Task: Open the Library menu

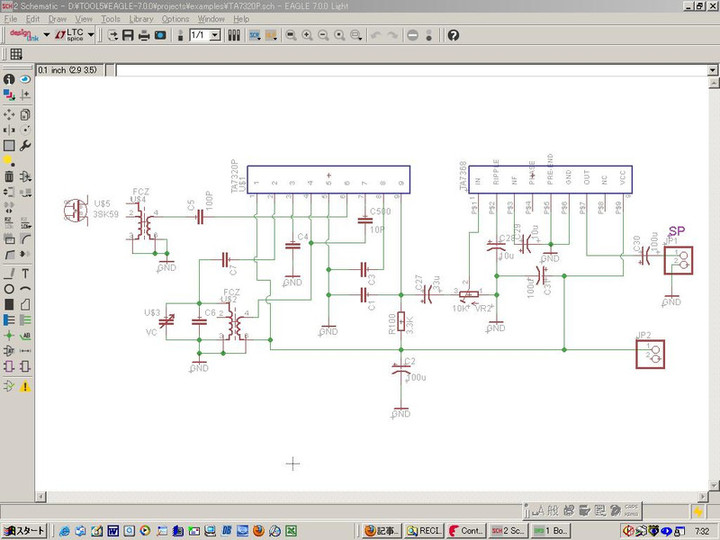Action: [141, 19]
